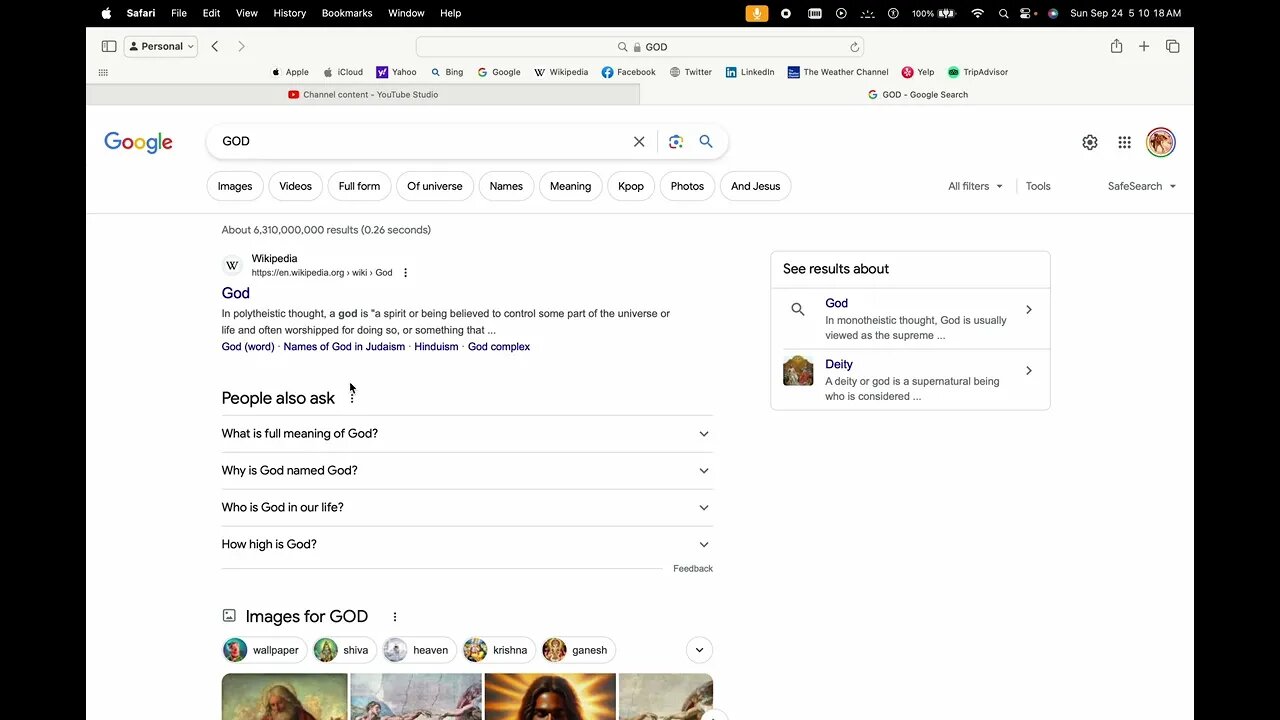Open the favorites grid icon
Screen dimensions: 1280x720
pos(103,72)
